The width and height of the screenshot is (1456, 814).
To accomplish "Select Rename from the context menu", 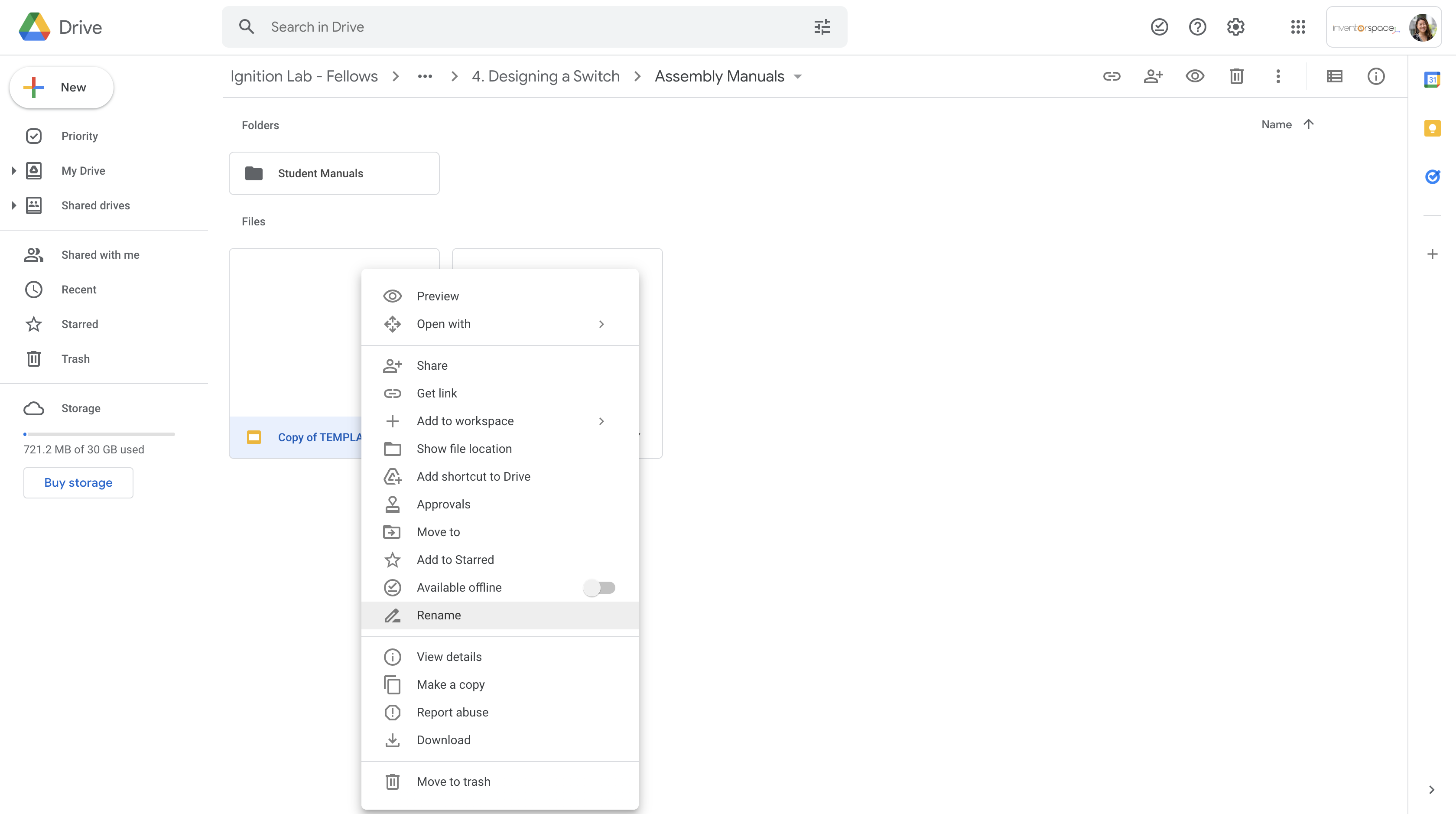I will coord(439,615).
